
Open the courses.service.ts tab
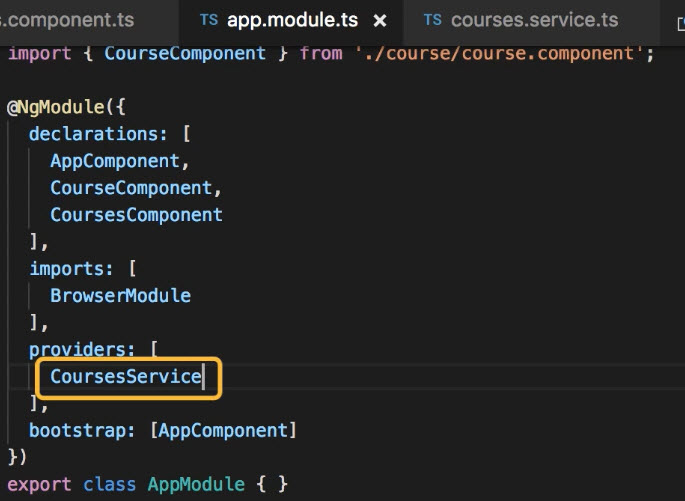pos(534,20)
